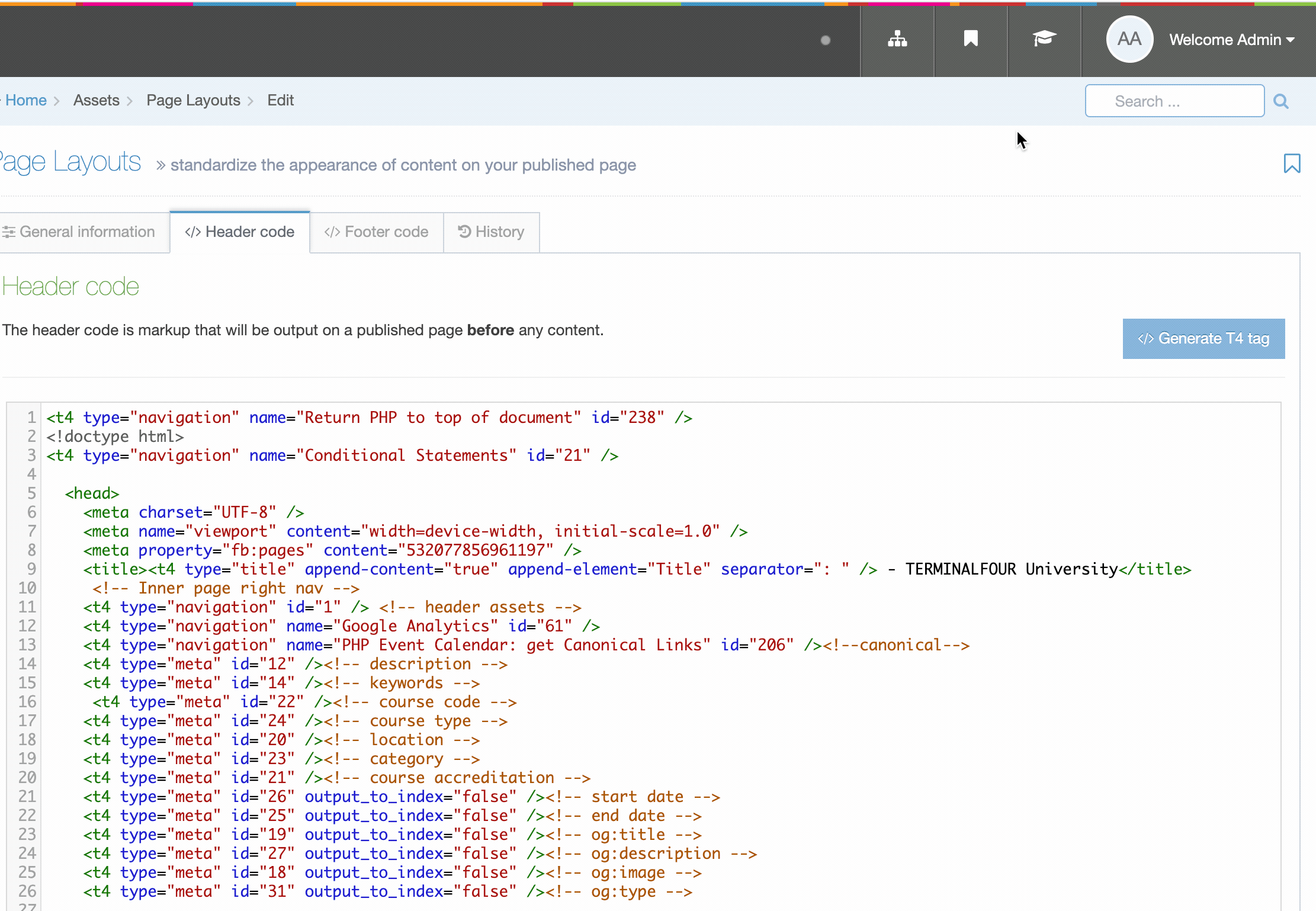Open Page Layouts breadcrumb link
The height and width of the screenshot is (911, 1316).
coord(193,100)
